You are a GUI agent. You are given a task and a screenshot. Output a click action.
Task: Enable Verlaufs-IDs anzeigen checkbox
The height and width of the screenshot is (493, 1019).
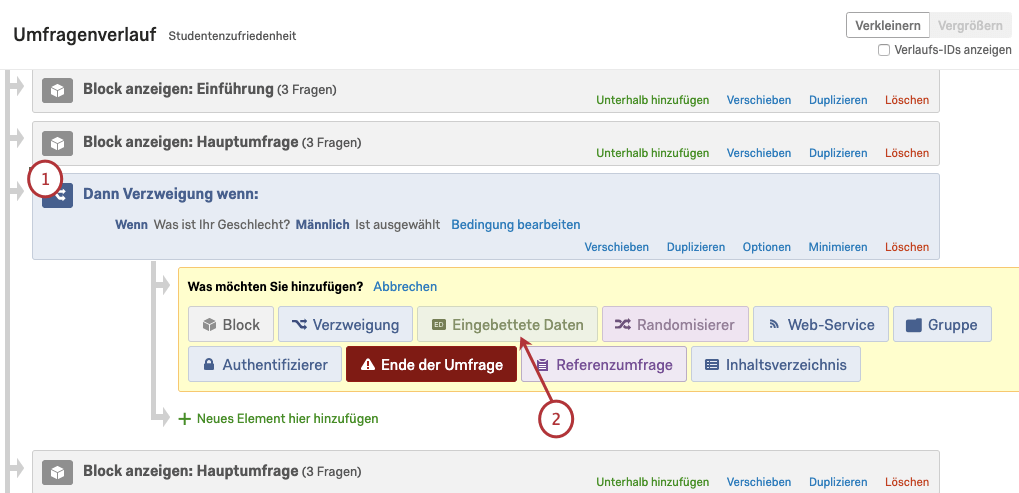(x=884, y=50)
